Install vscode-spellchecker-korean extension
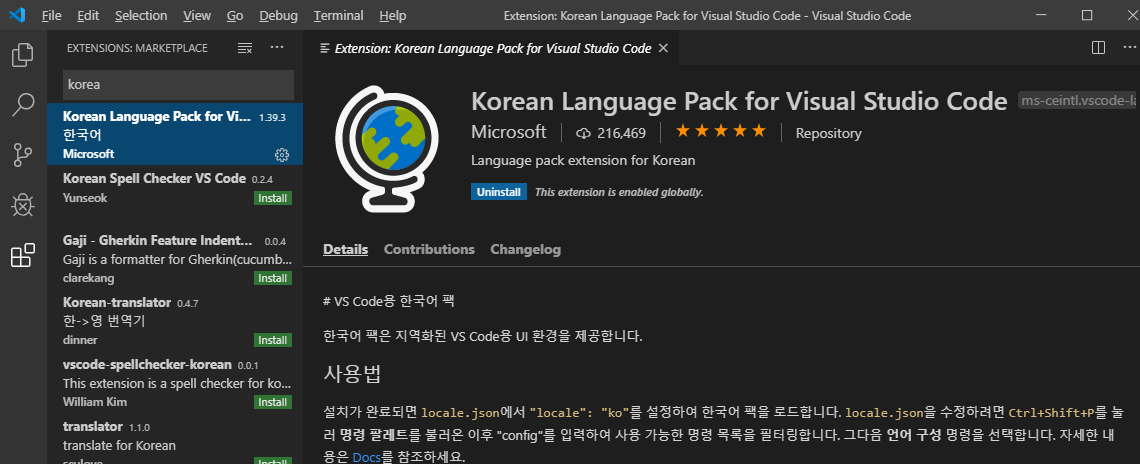The image size is (1140, 464). click(273, 402)
